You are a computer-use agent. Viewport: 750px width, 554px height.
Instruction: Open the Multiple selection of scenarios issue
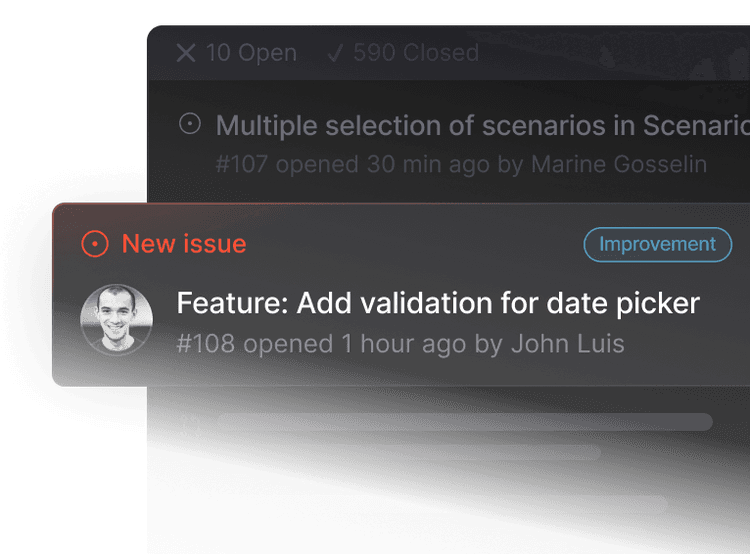click(x=482, y=125)
